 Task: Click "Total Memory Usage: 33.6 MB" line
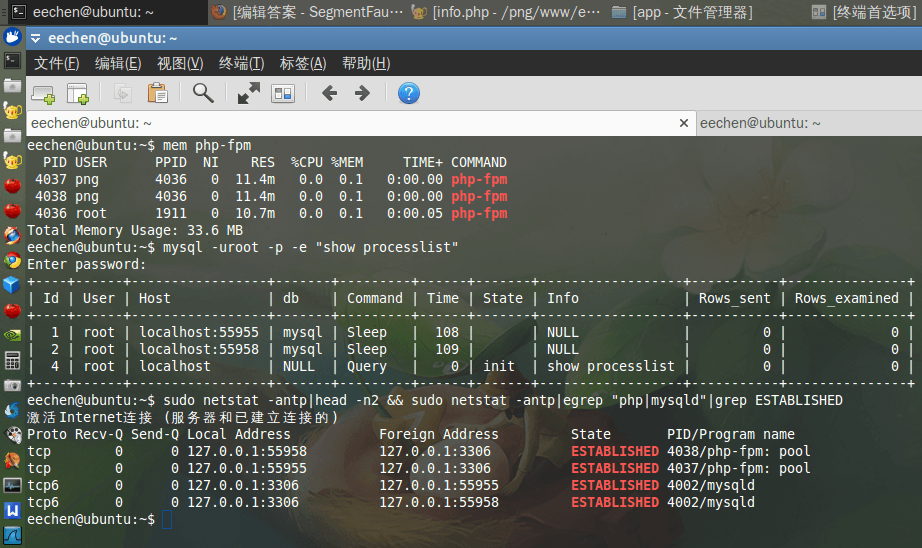pyautogui.click(x=135, y=230)
